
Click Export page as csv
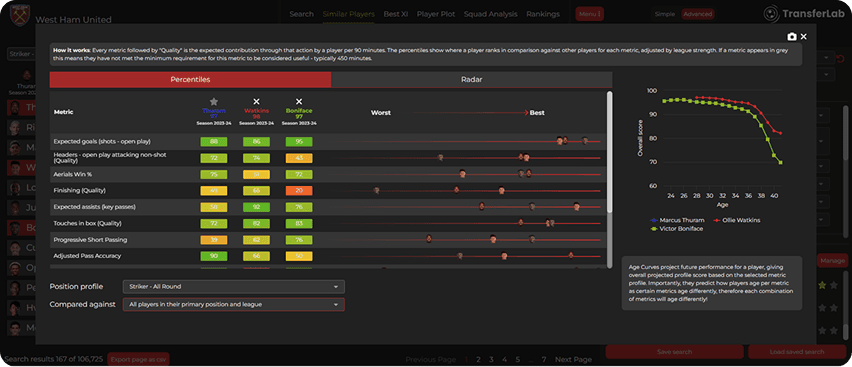click(139, 359)
